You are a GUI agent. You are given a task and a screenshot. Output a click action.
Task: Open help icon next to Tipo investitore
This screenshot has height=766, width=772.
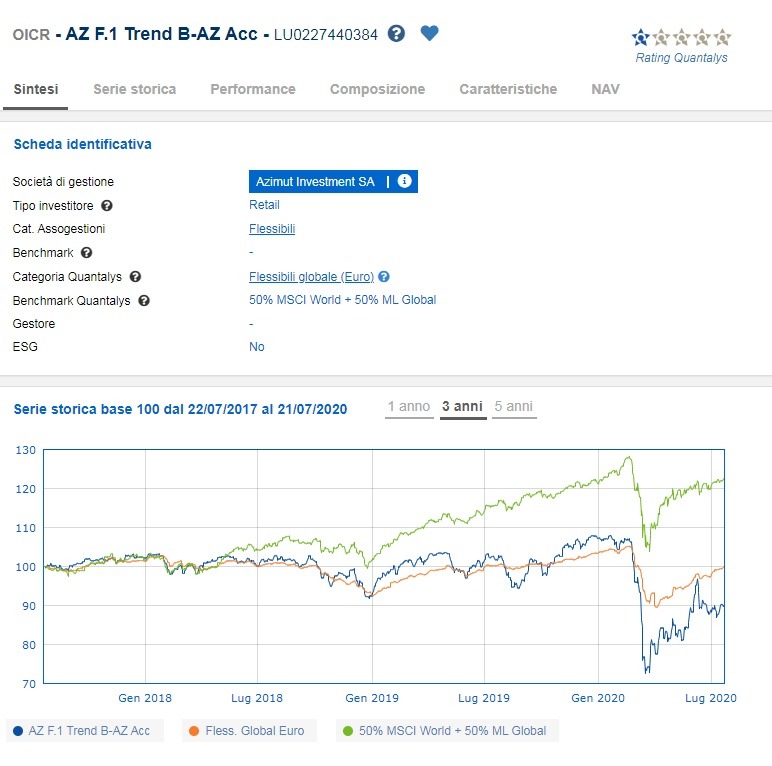pyautogui.click(x=107, y=206)
